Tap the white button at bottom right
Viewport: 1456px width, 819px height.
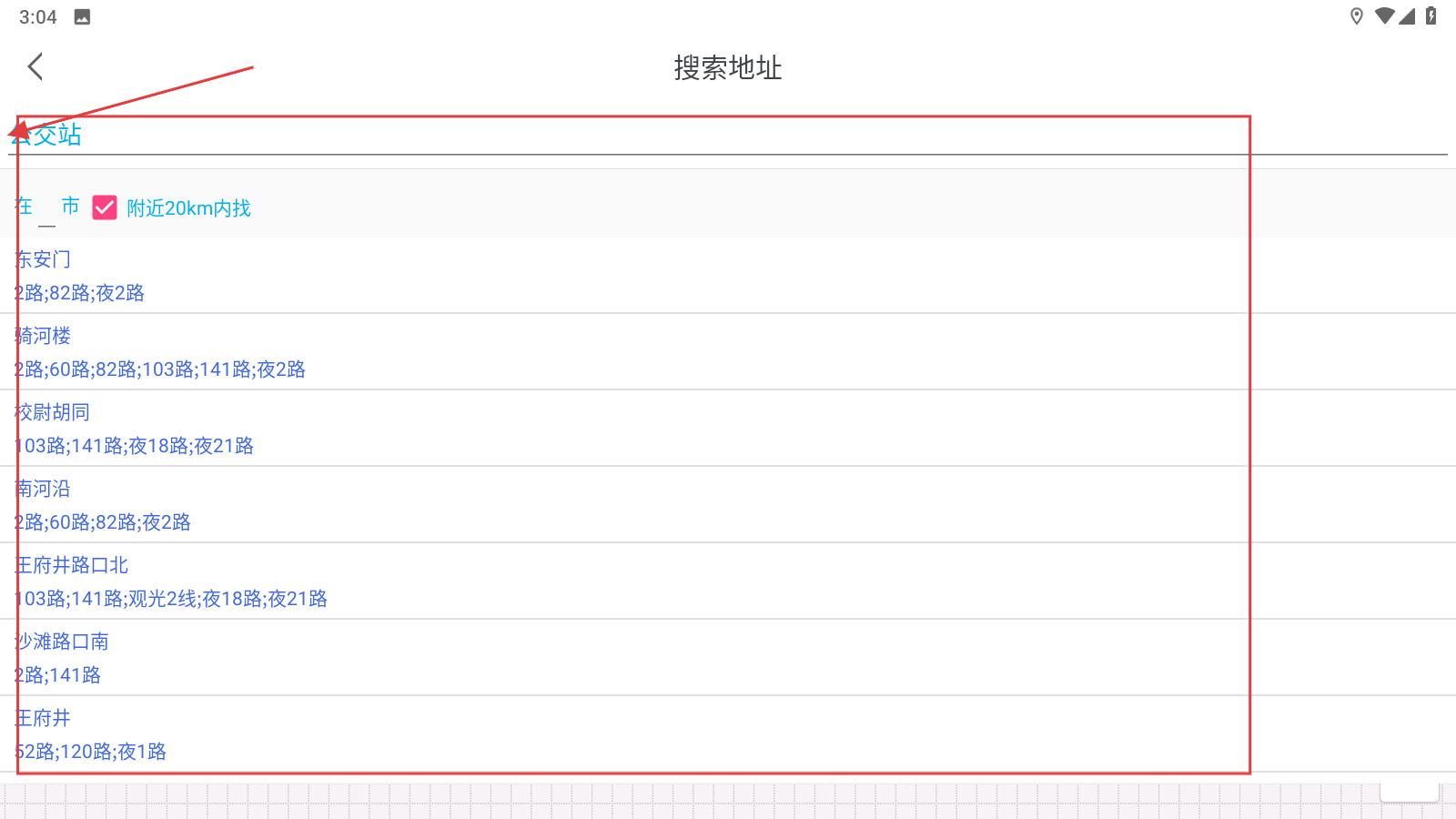pyautogui.click(x=1410, y=793)
